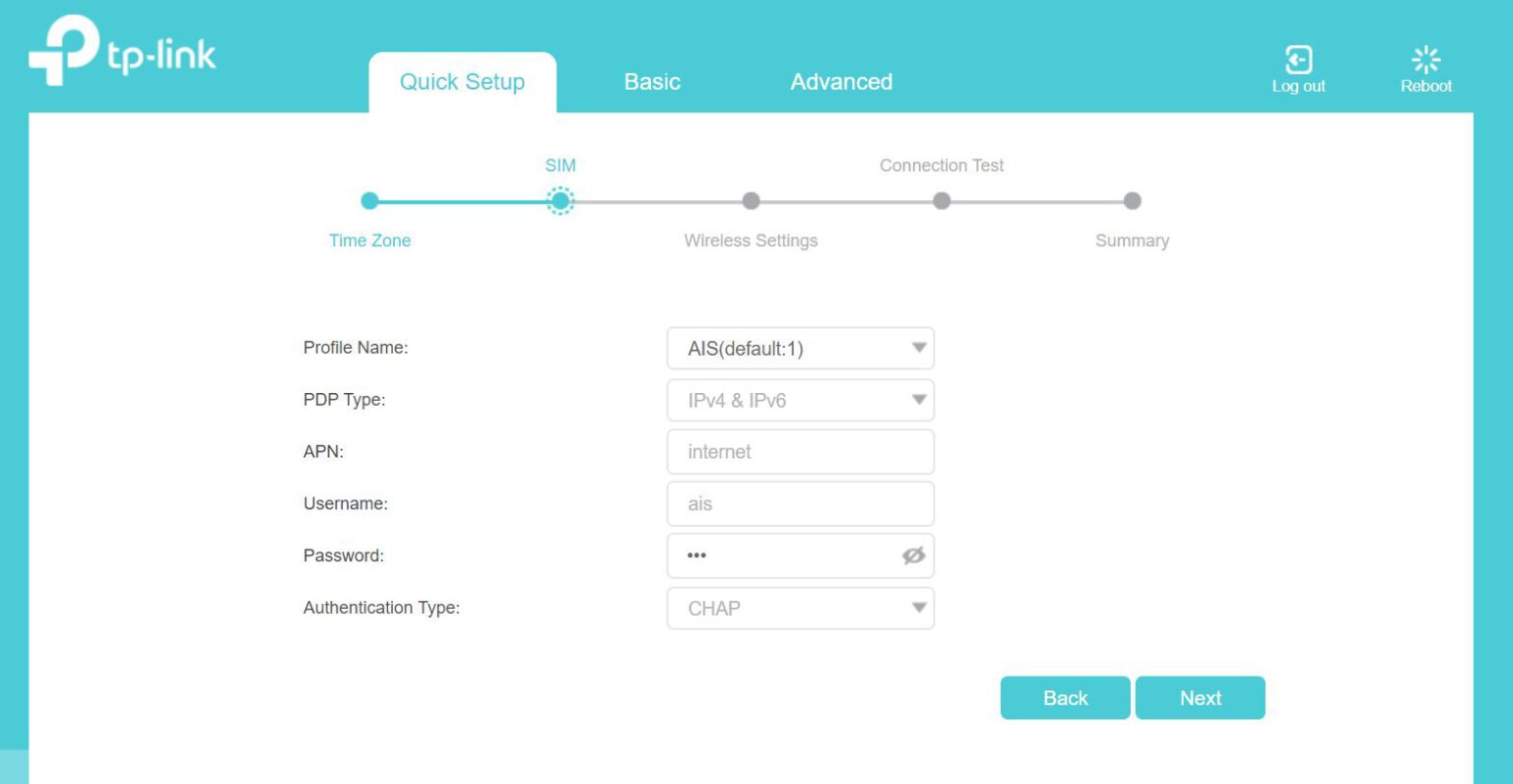The image size is (1513, 784).
Task: Focus the Username text field
Action: click(x=800, y=504)
